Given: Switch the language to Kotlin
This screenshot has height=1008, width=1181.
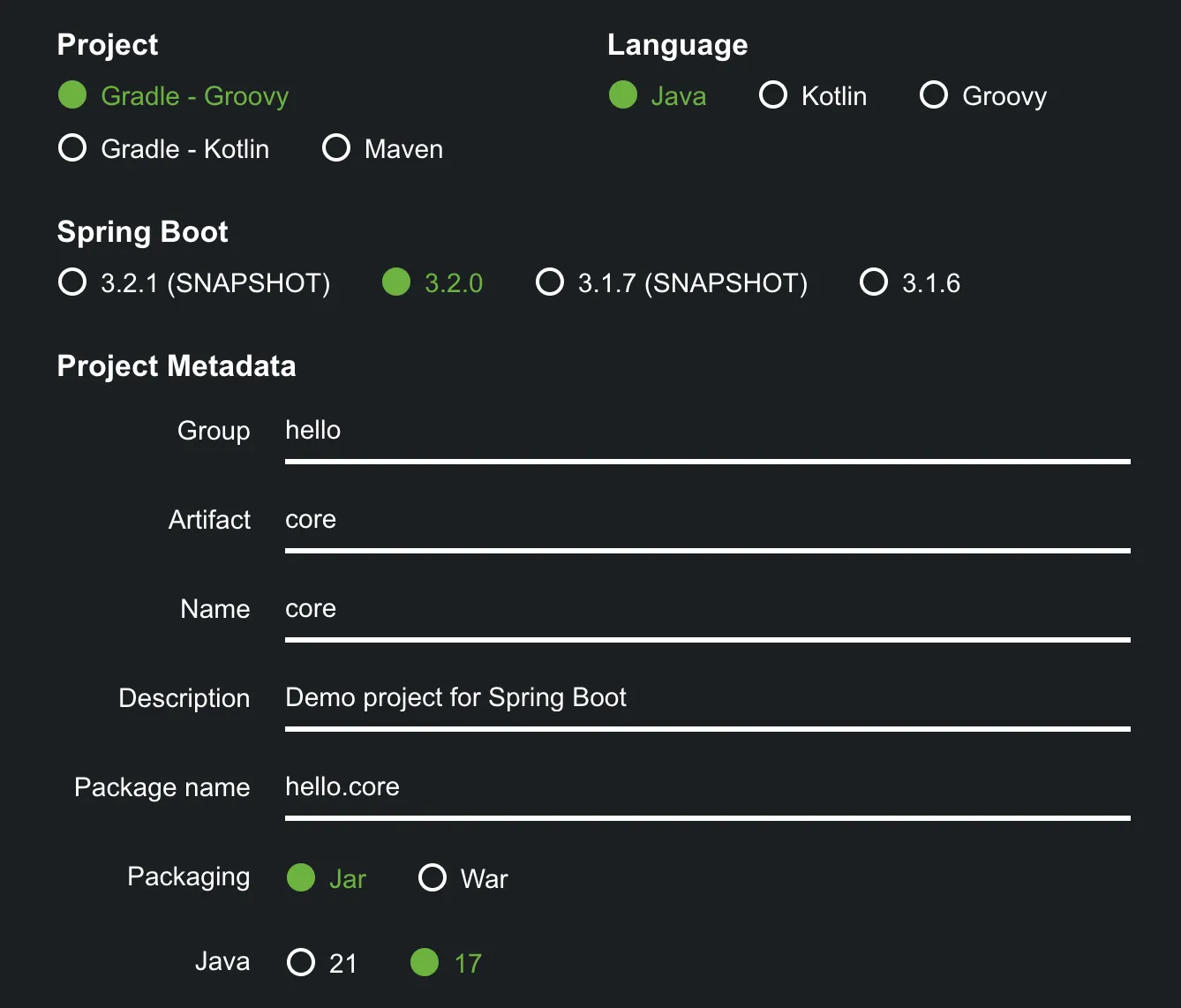Looking at the screenshot, I should (773, 95).
